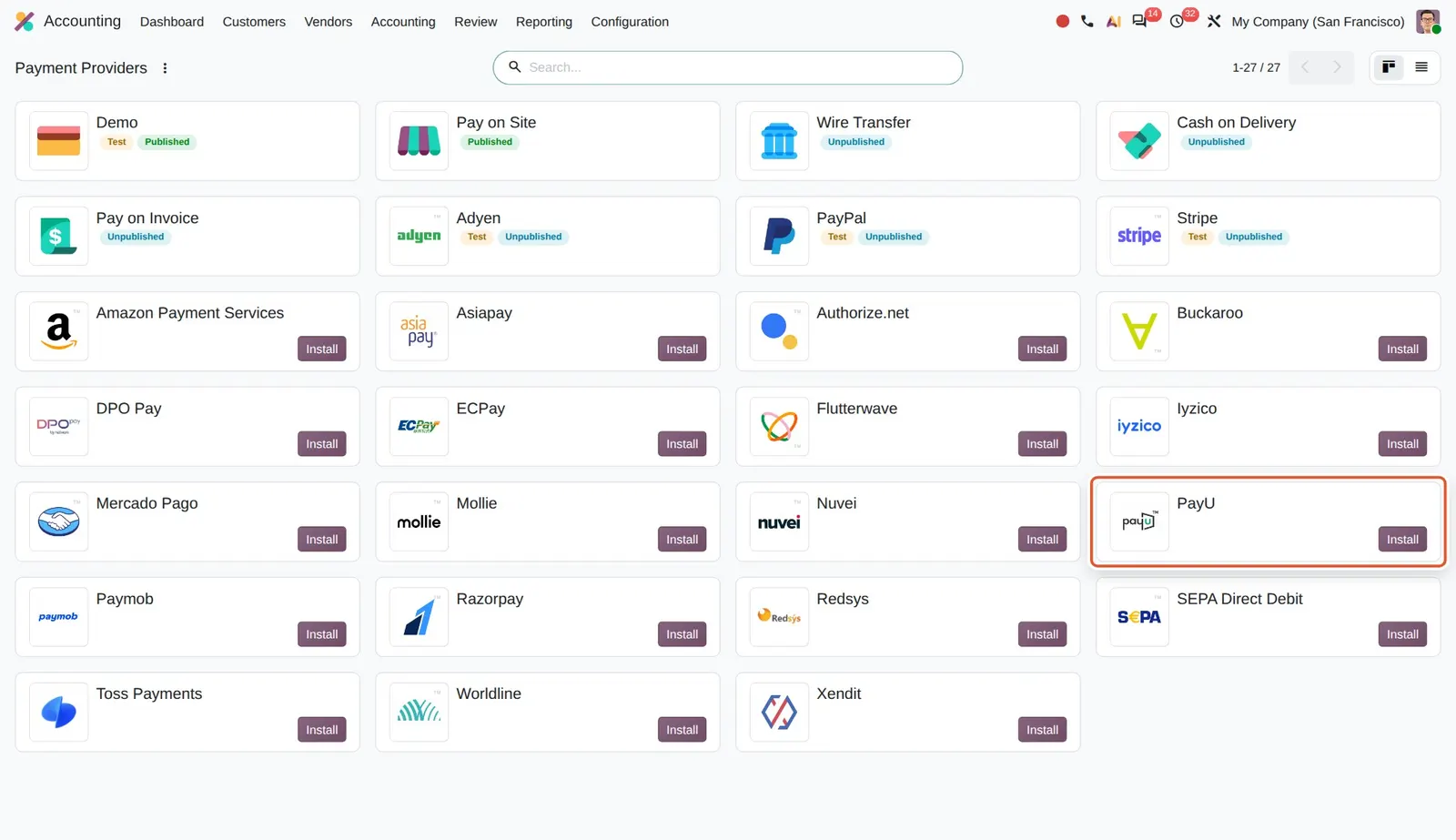Screen dimensions: 1456x840
Task: Open the Accounting app home icon
Action: pos(25,21)
